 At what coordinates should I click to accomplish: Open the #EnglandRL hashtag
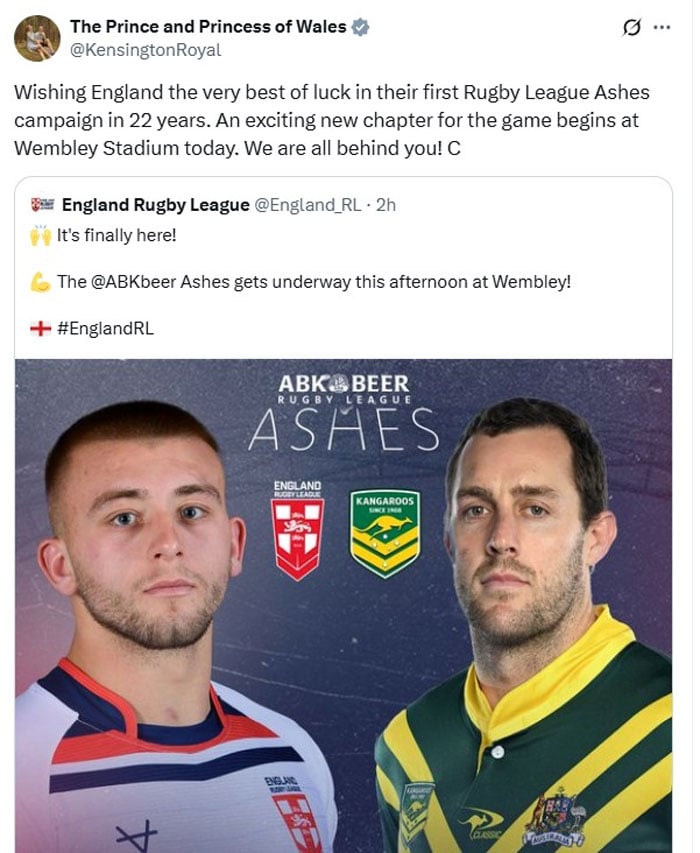tap(106, 328)
